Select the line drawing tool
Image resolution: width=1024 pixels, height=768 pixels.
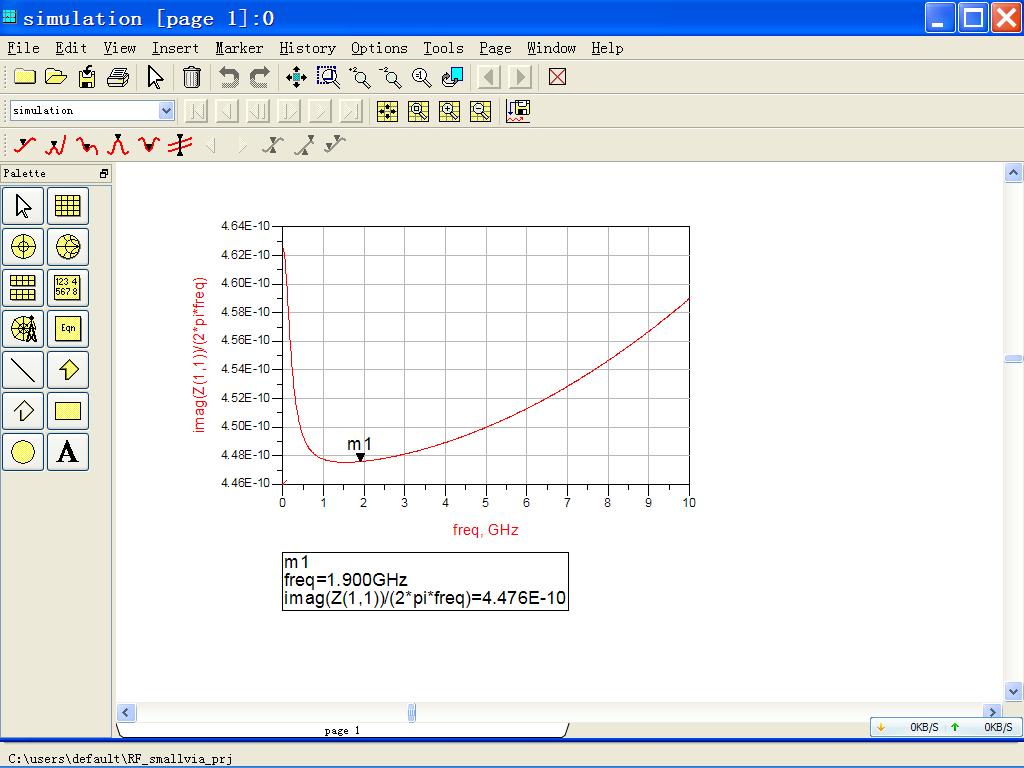coord(23,370)
